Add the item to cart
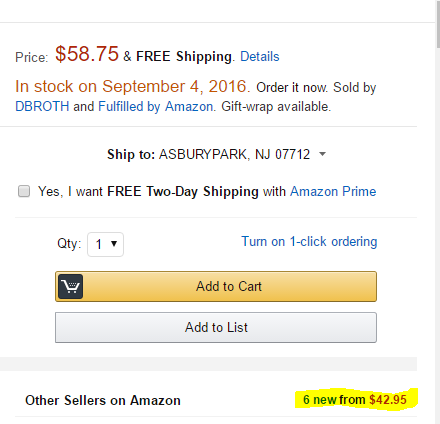 click(216, 286)
